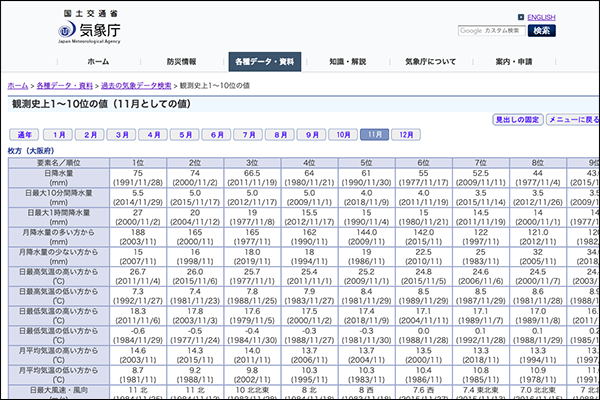Click the メニューに戻る button
Image resolution: width=600 pixels, height=400 pixels.
(x=572, y=119)
